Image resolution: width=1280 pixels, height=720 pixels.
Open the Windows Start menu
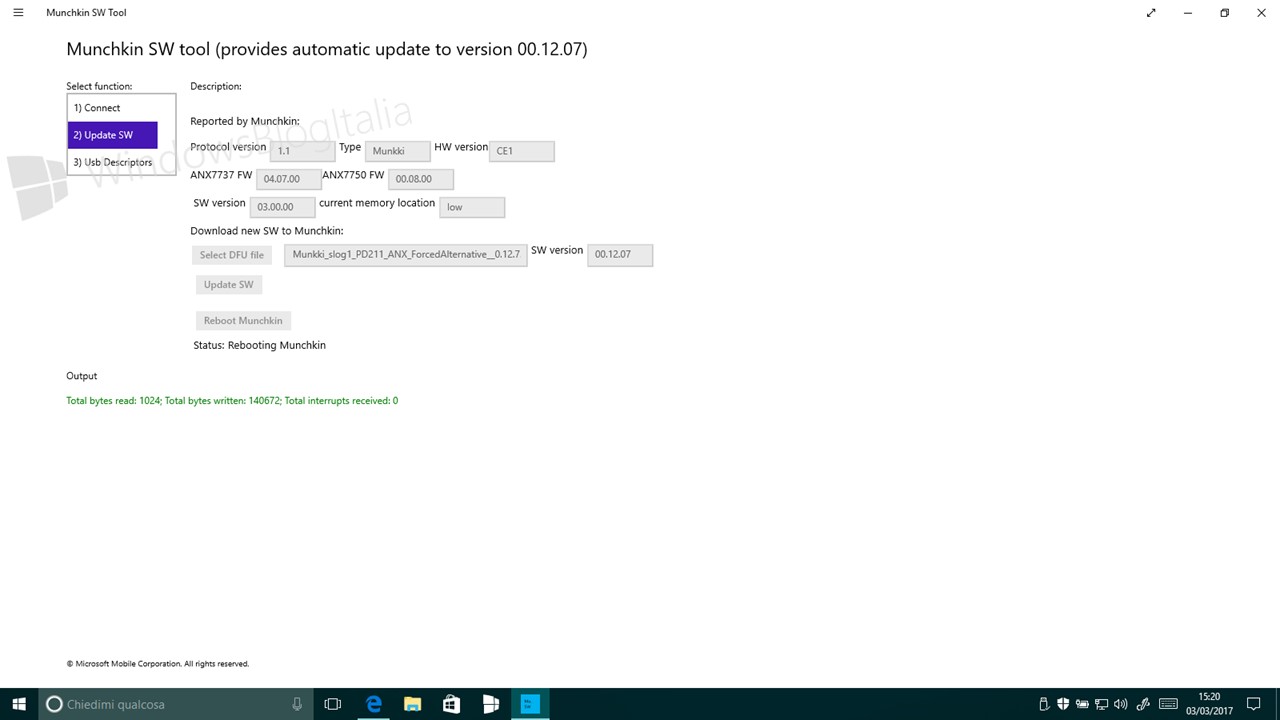tap(19, 704)
